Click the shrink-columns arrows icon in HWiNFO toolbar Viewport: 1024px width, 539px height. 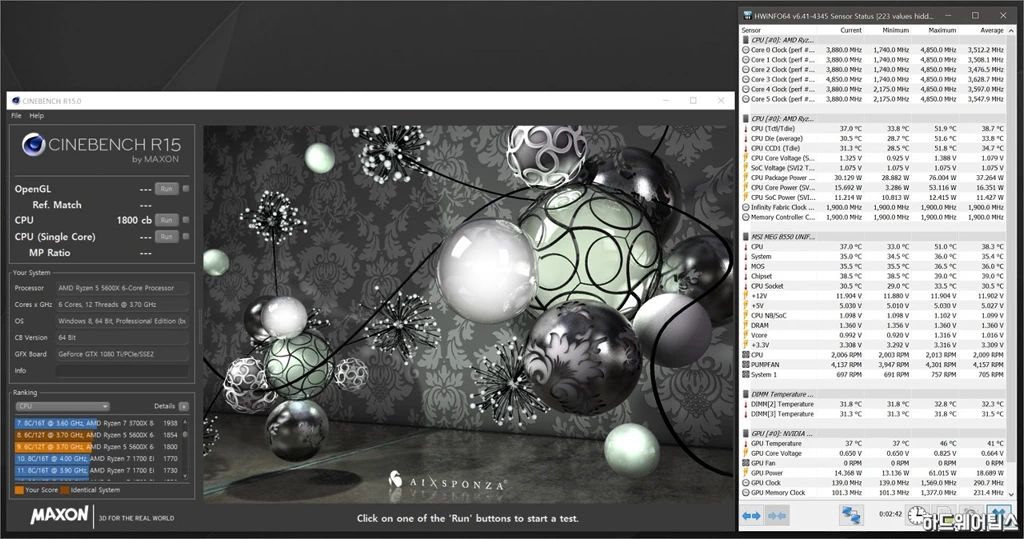(777, 516)
